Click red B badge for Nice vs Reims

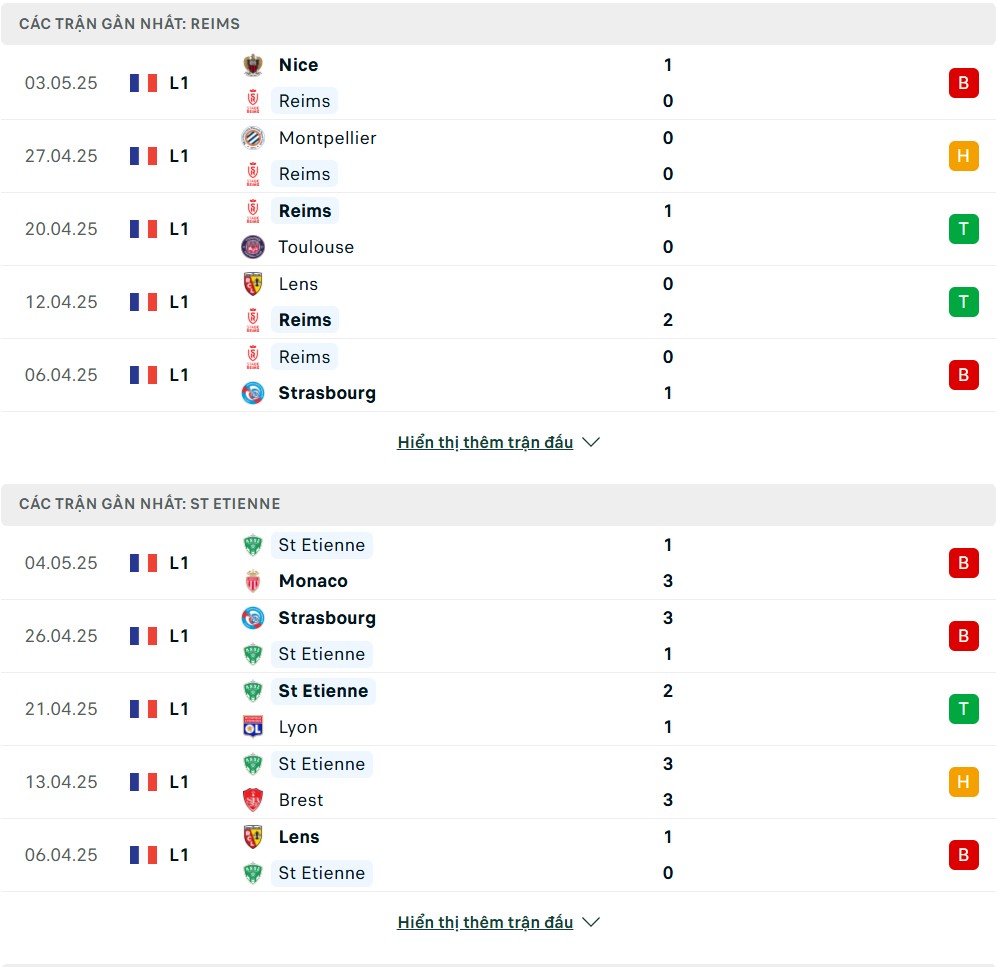tap(963, 83)
